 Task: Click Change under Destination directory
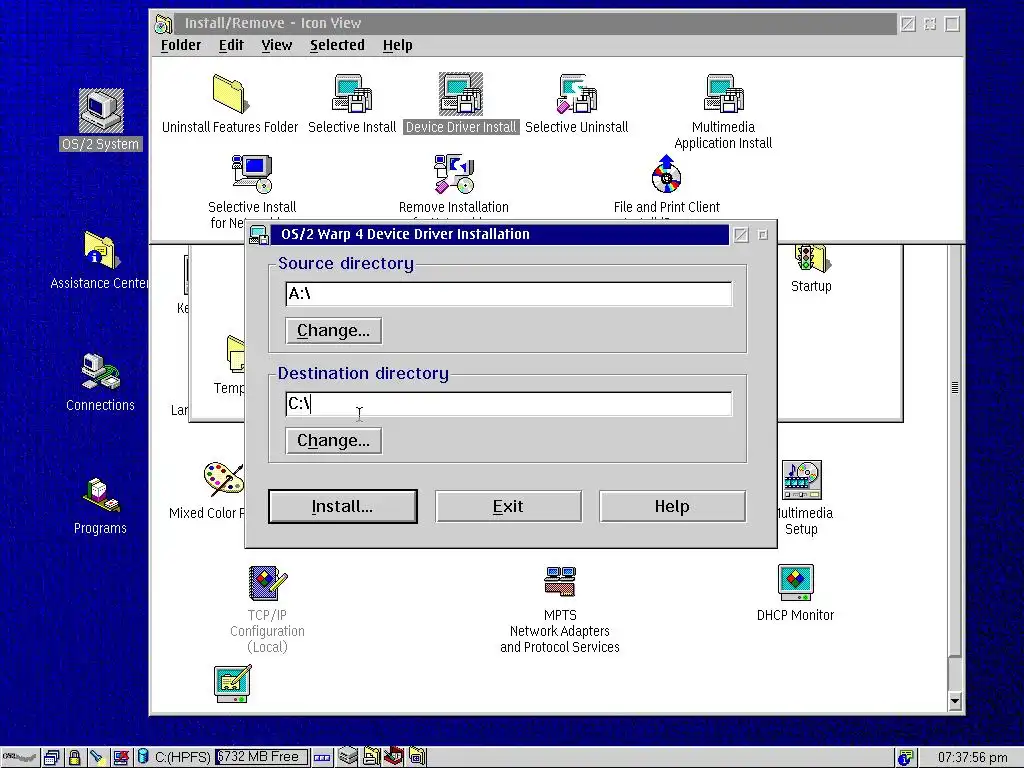pyautogui.click(x=334, y=441)
